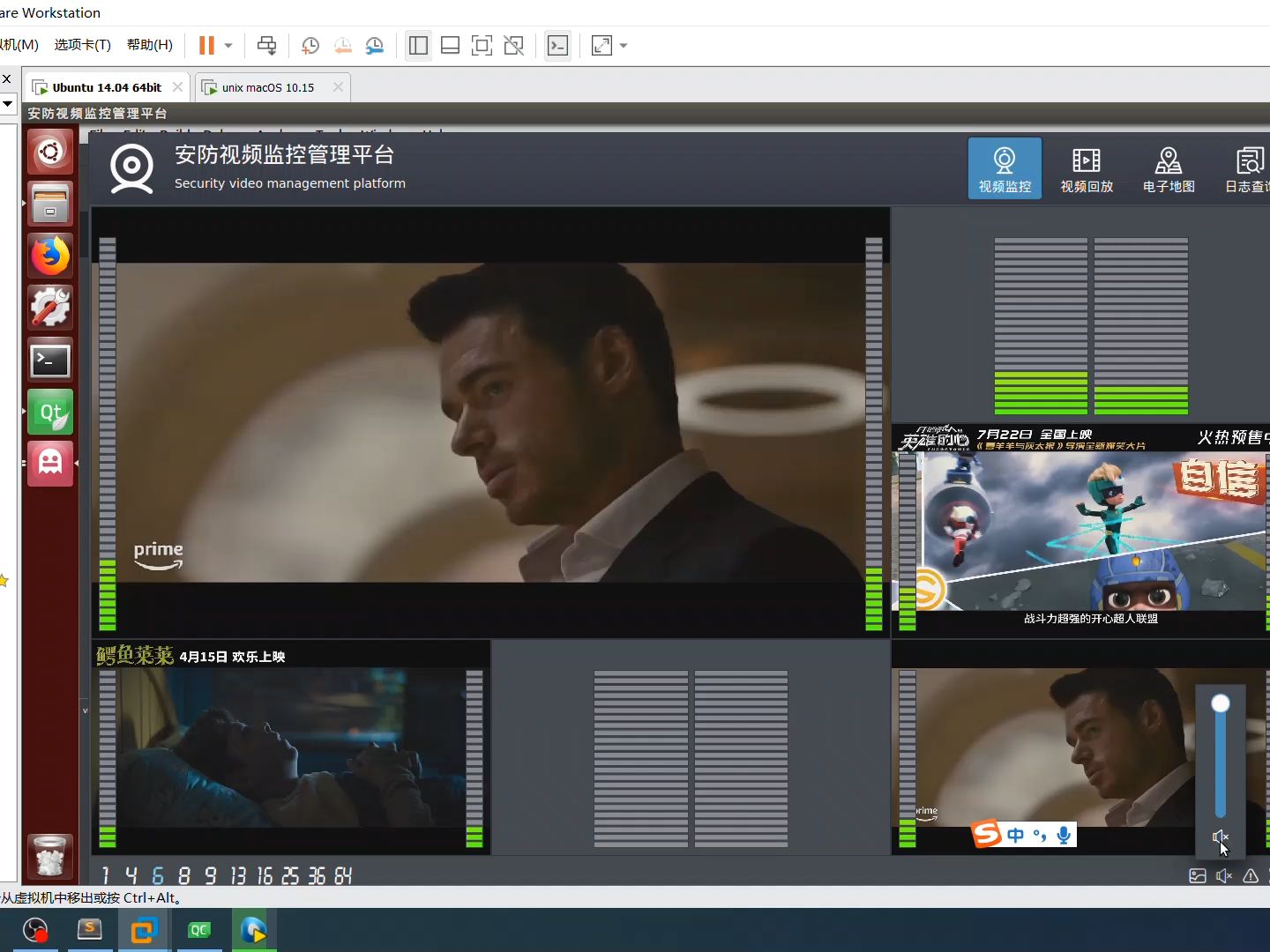
Task: Switch to 4-channel layout
Action: click(x=131, y=875)
